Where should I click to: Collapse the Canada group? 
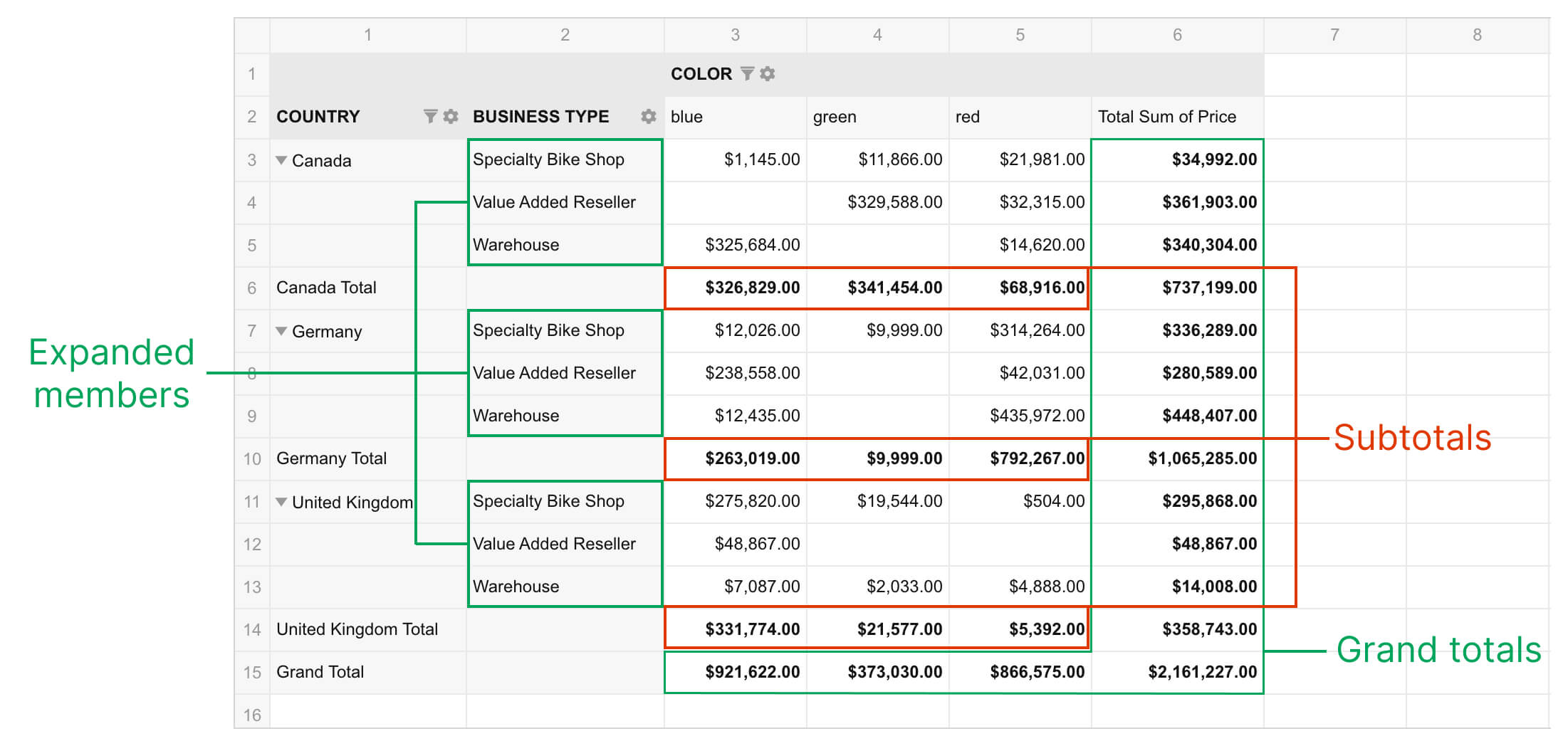[x=281, y=160]
